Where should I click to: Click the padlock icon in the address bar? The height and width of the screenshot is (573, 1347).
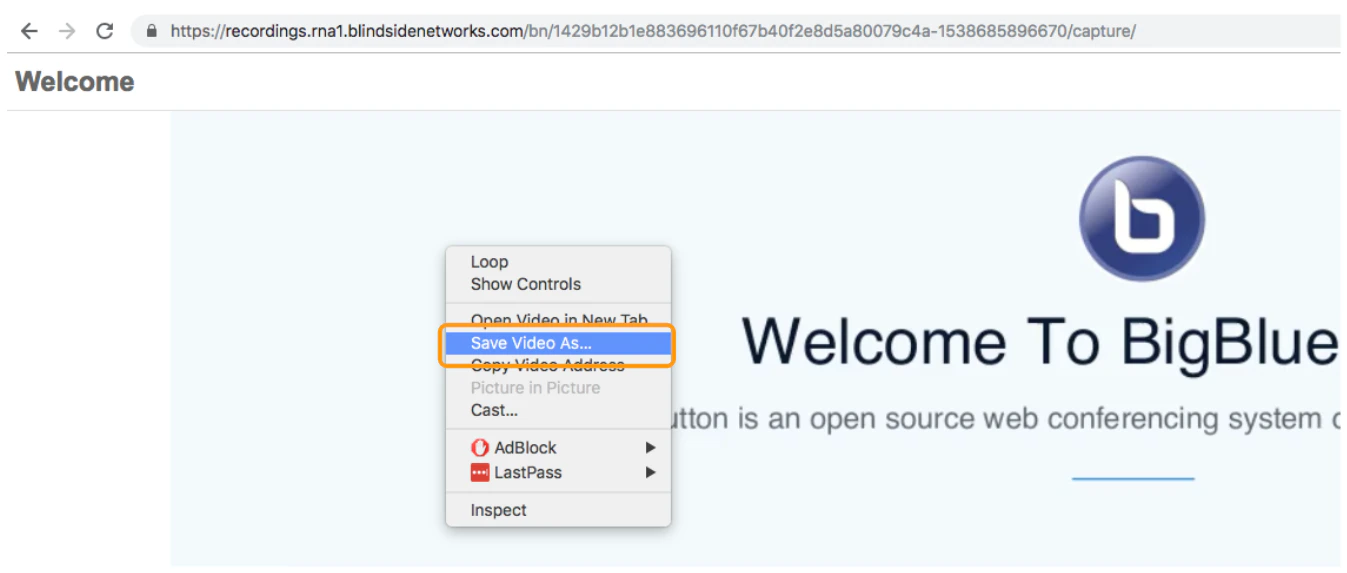[x=152, y=31]
